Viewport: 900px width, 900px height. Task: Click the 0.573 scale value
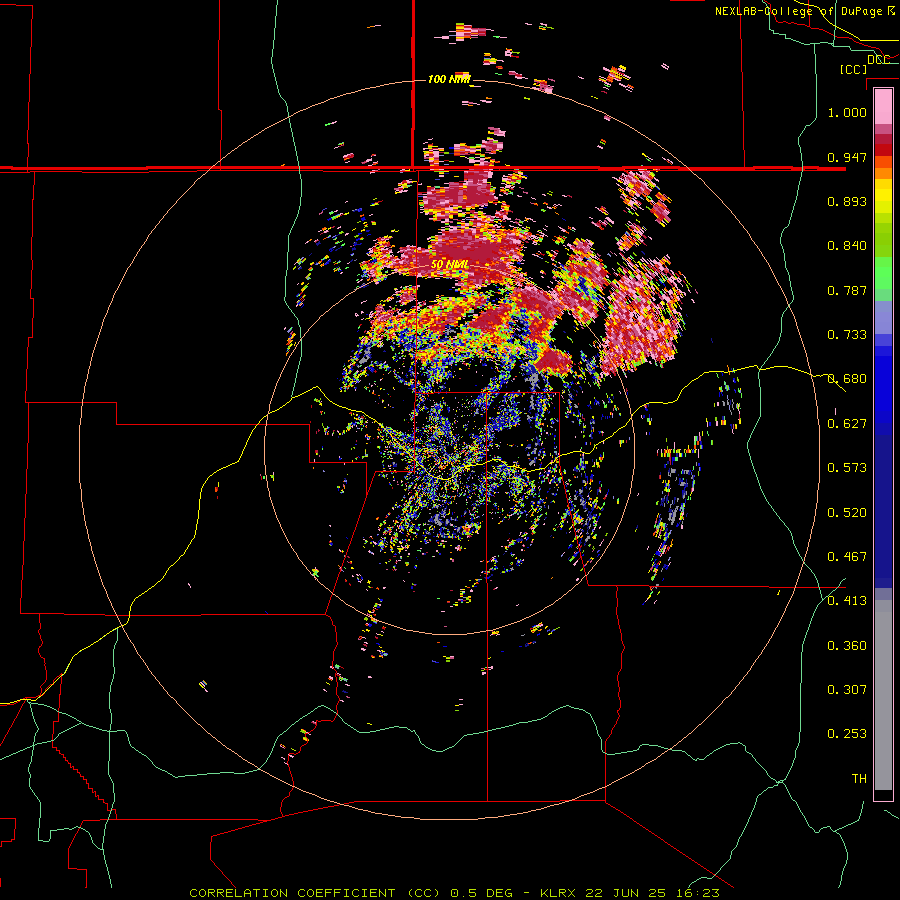[x=847, y=468]
